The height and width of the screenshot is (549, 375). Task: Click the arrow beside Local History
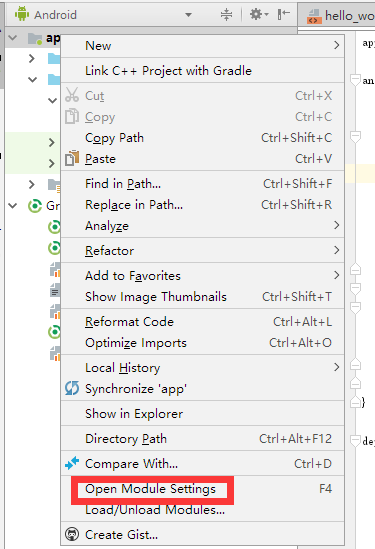336,367
